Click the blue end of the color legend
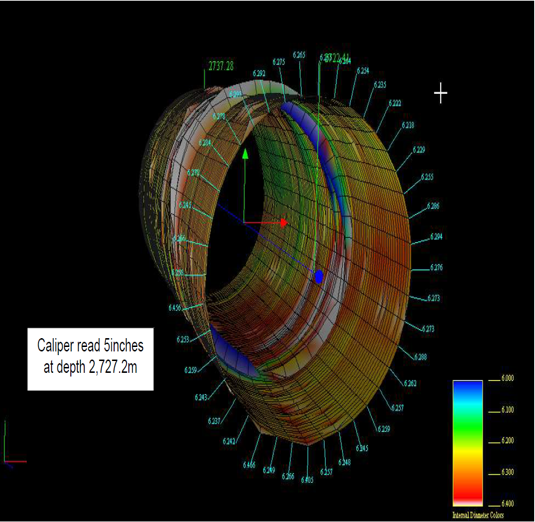 (x=468, y=387)
